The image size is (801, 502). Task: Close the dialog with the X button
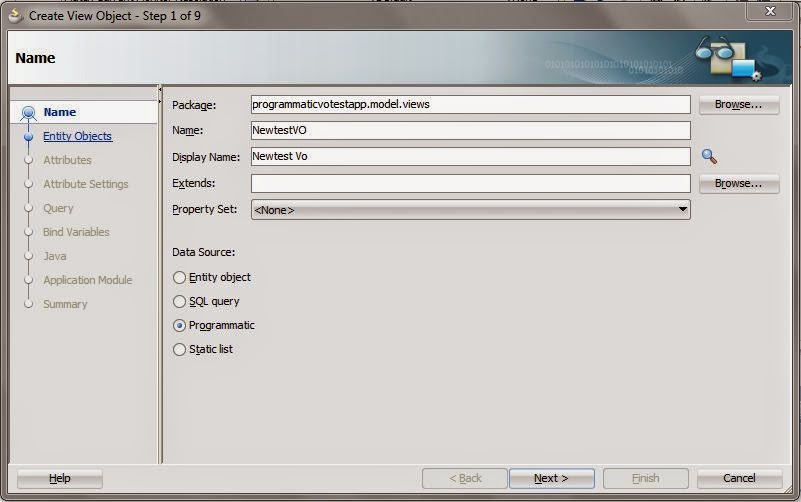click(770, 11)
